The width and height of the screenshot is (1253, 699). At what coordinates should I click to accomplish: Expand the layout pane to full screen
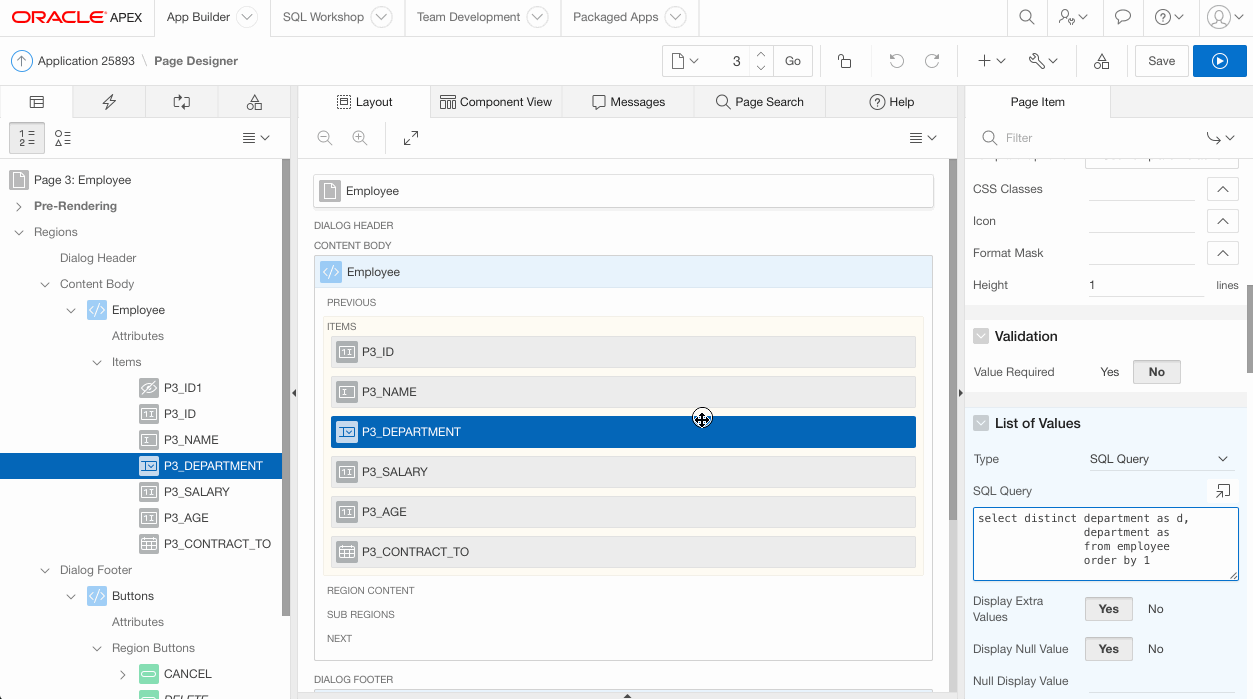(411, 138)
